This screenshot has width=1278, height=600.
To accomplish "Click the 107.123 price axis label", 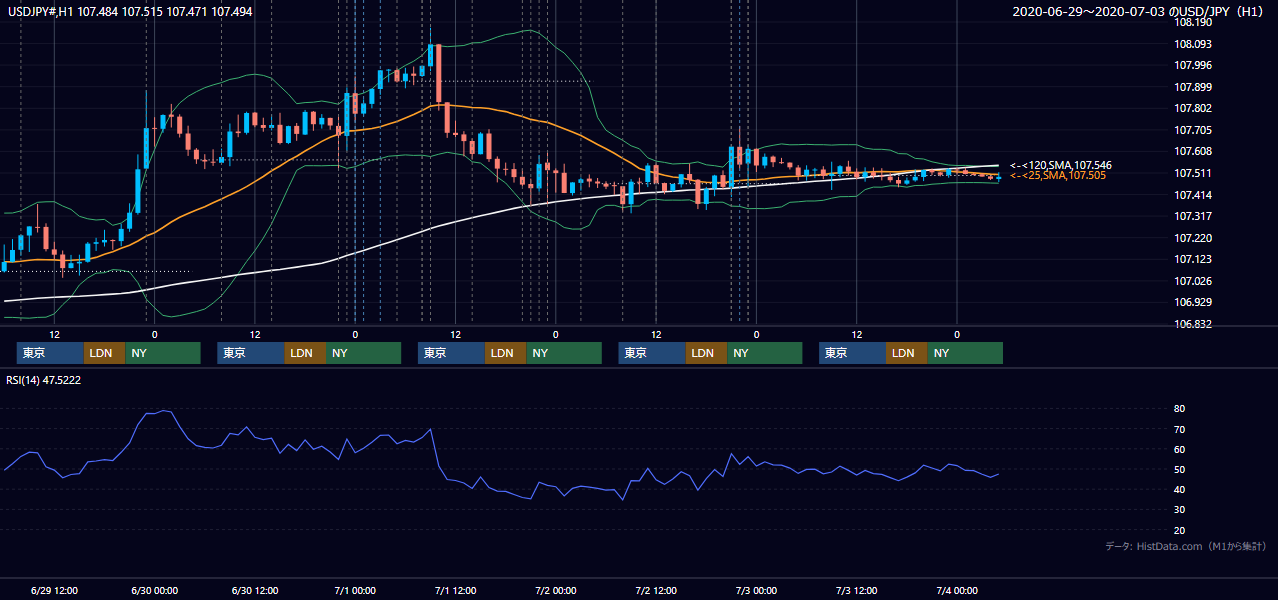I will click(1193, 259).
